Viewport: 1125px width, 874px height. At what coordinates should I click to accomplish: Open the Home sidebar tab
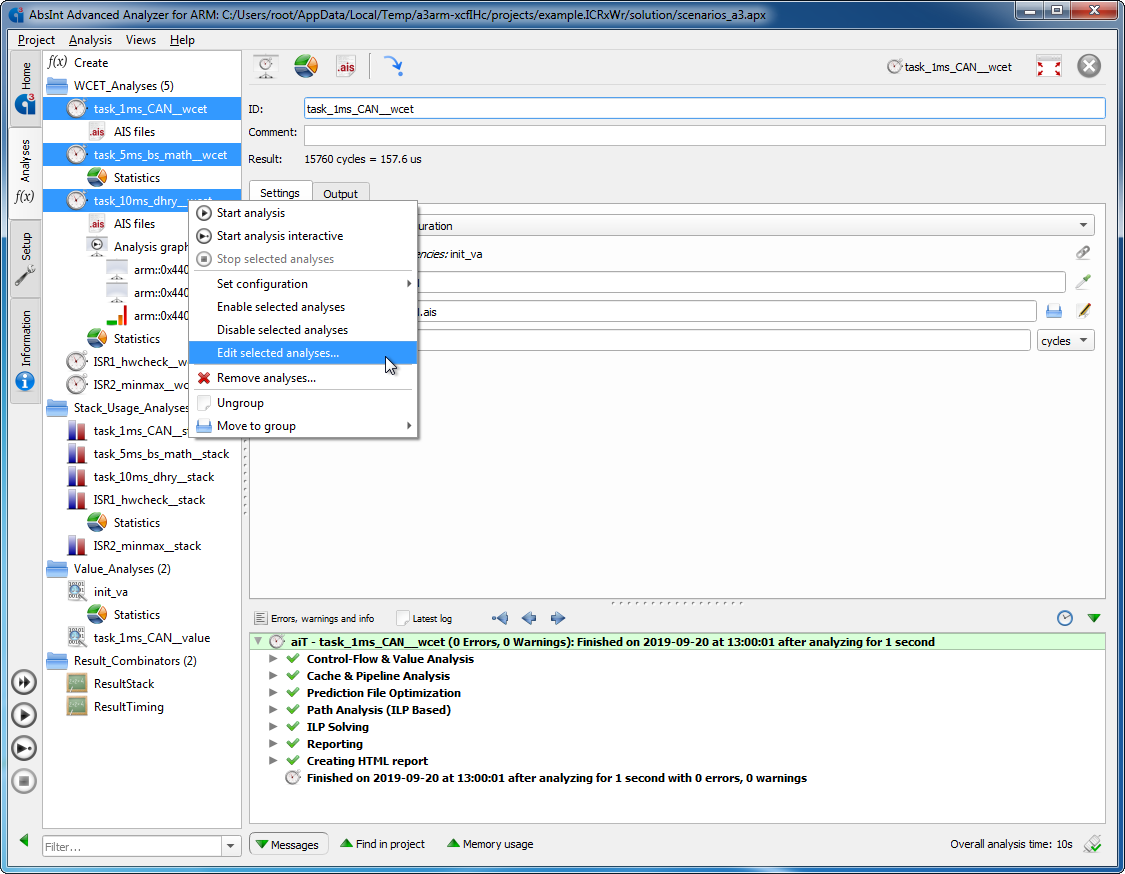point(25,88)
